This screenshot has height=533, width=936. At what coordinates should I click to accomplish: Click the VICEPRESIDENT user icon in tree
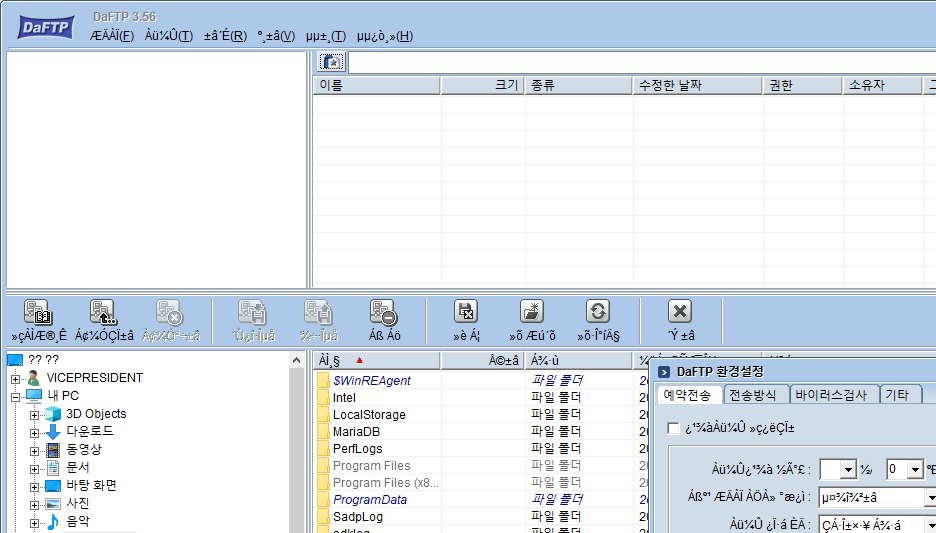click(x=34, y=378)
